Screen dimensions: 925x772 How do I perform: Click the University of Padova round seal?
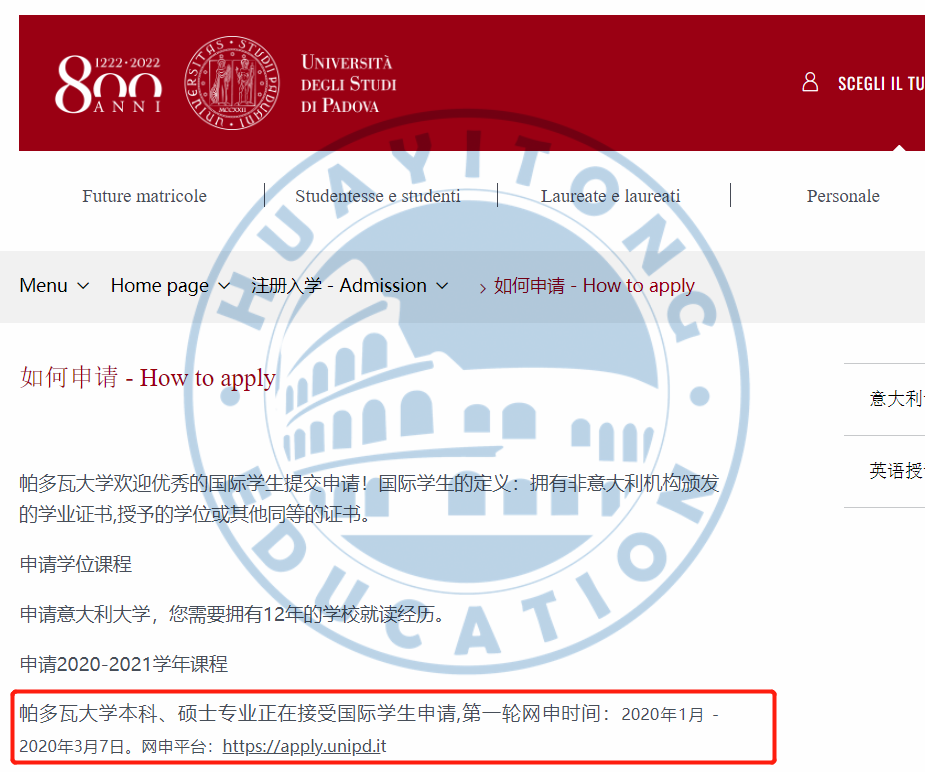coord(231,83)
